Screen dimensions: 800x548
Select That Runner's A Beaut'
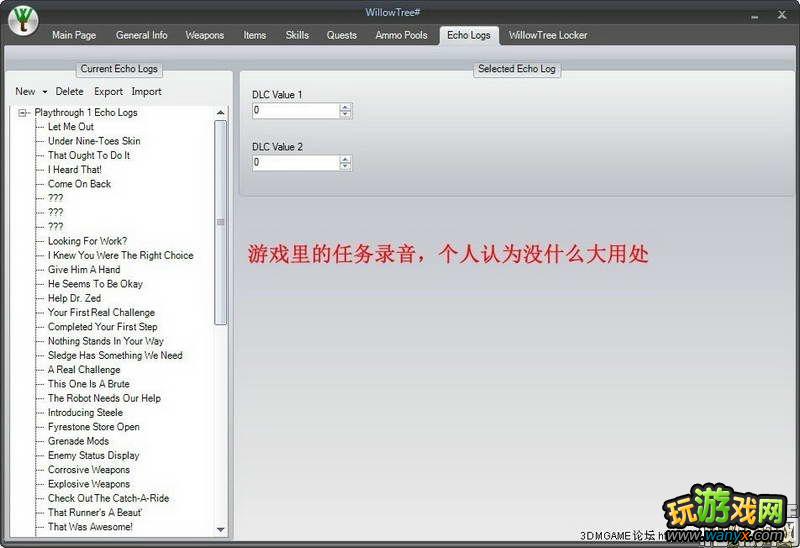(95, 512)
